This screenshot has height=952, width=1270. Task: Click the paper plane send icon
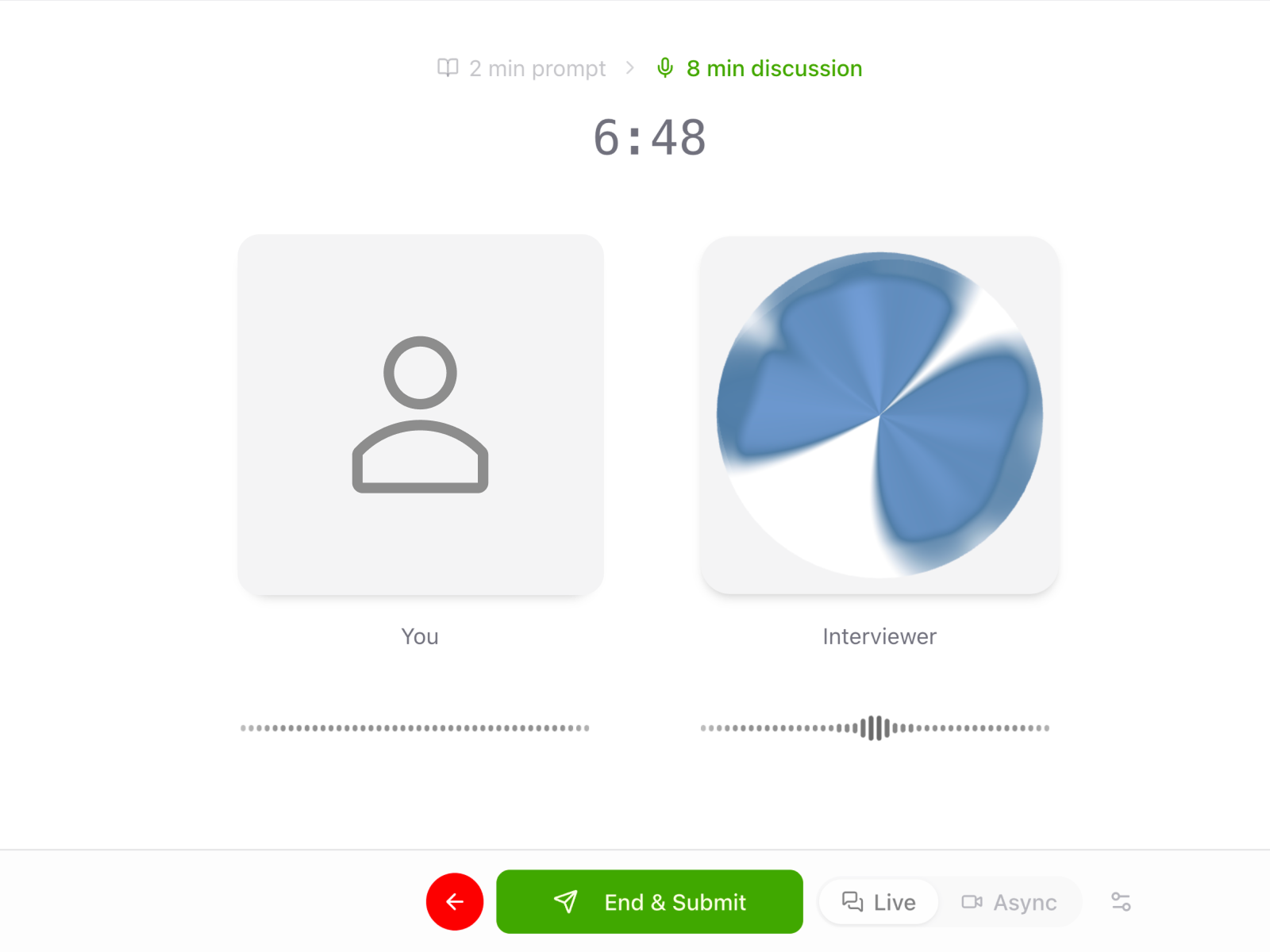(x=566, y=901)
